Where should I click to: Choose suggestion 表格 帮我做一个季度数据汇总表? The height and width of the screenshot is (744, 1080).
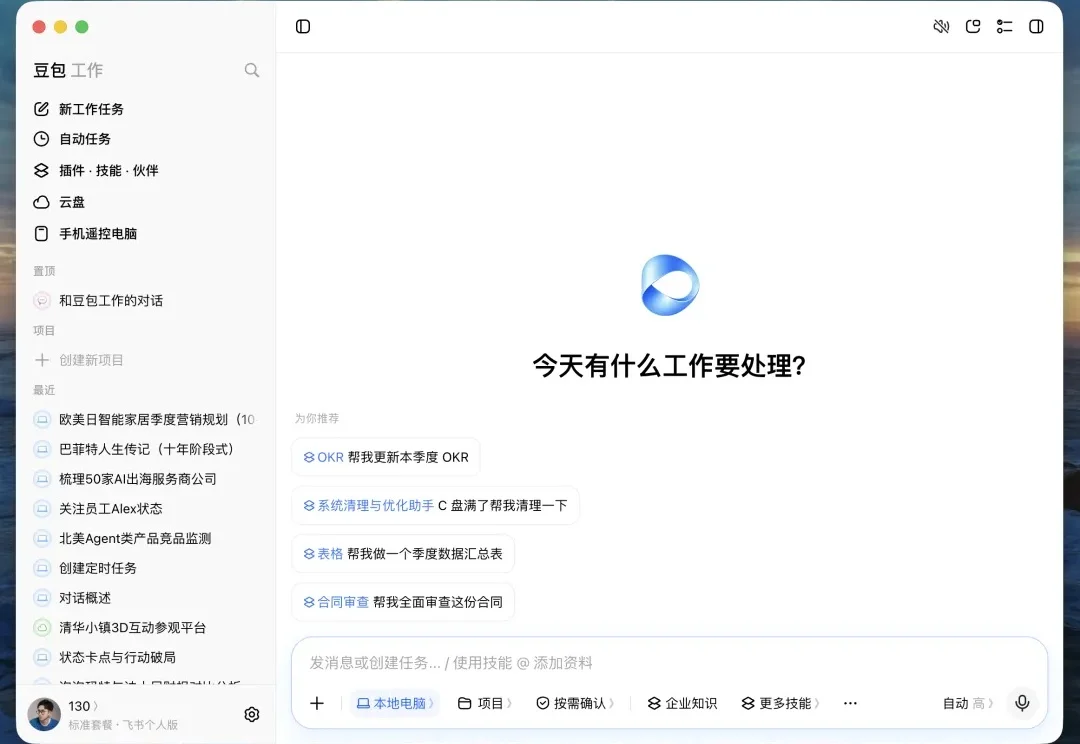tap(403, 554)
